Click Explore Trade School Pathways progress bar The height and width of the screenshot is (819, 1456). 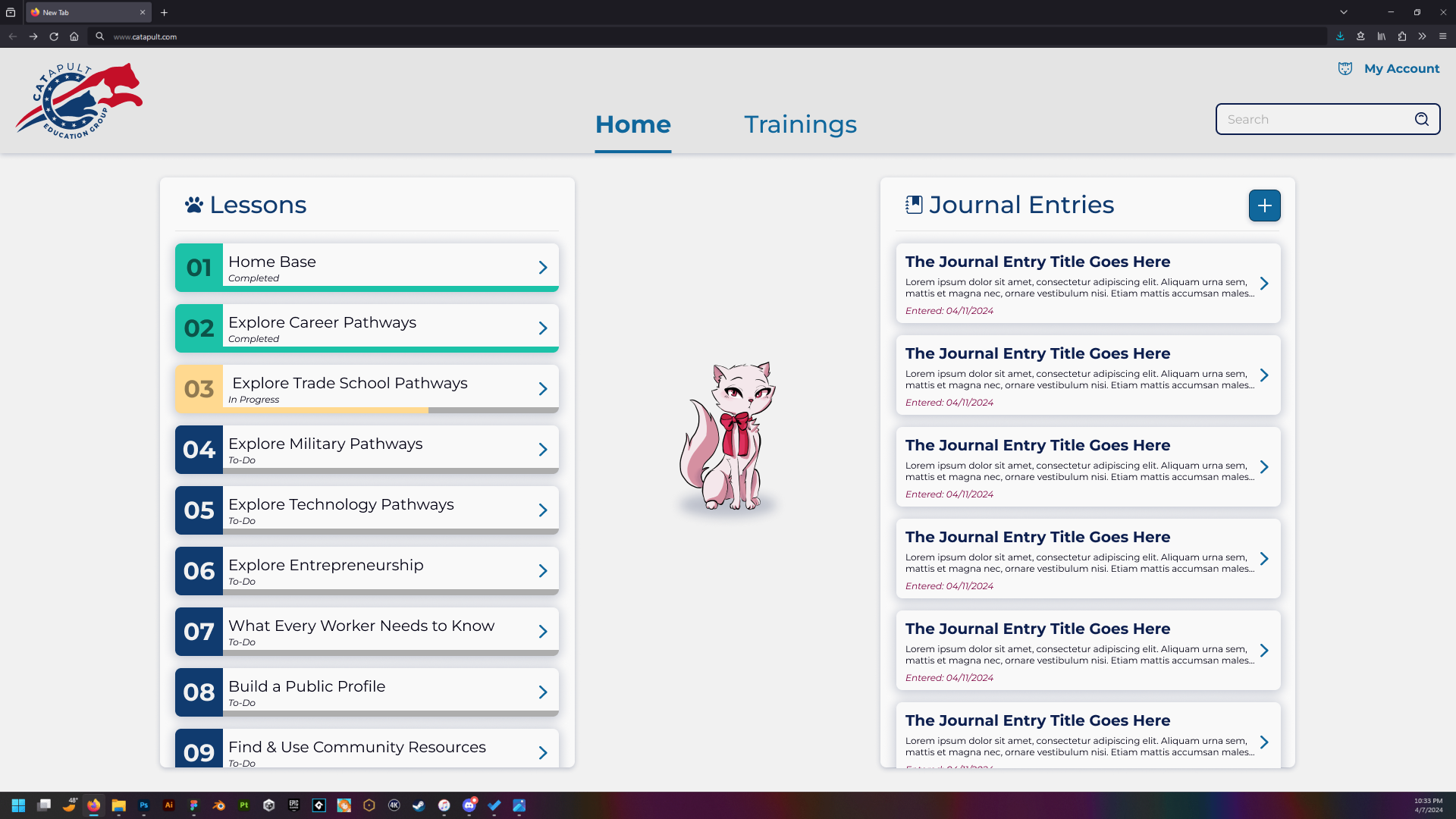(367, 410)
